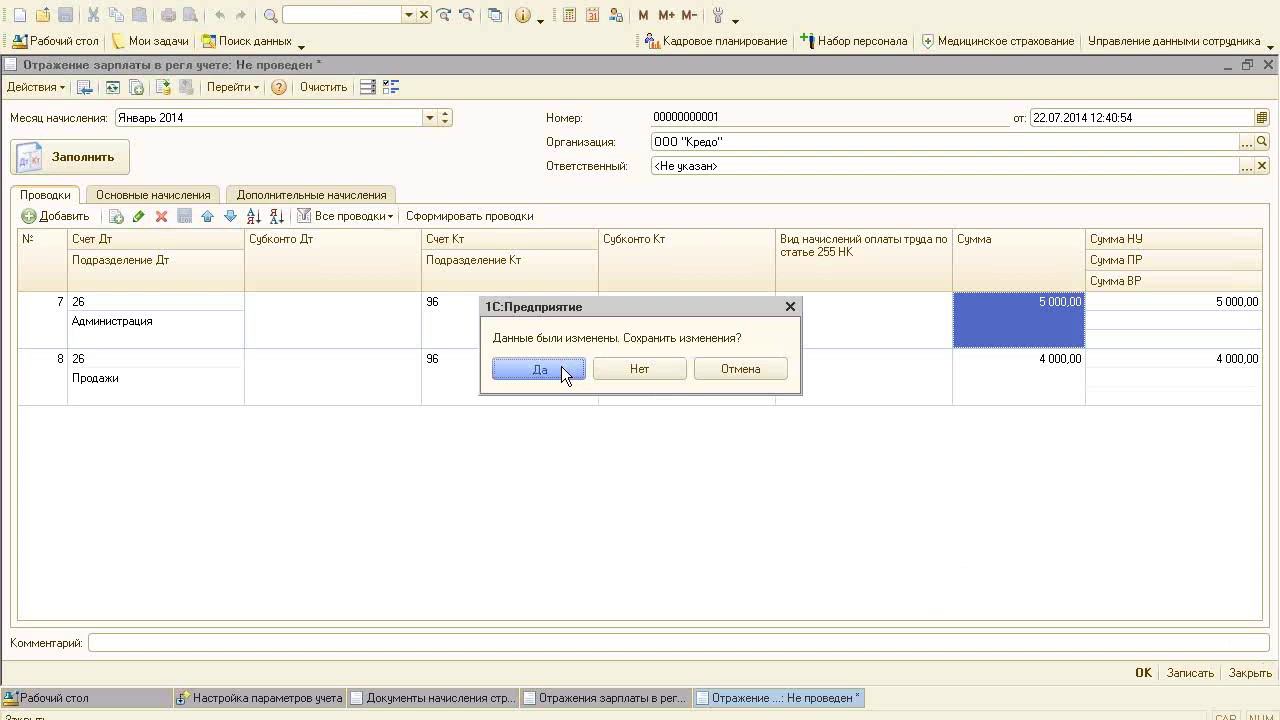Click the copy row icon next to Добавить

pyautogui.click(x=116, y=216)
